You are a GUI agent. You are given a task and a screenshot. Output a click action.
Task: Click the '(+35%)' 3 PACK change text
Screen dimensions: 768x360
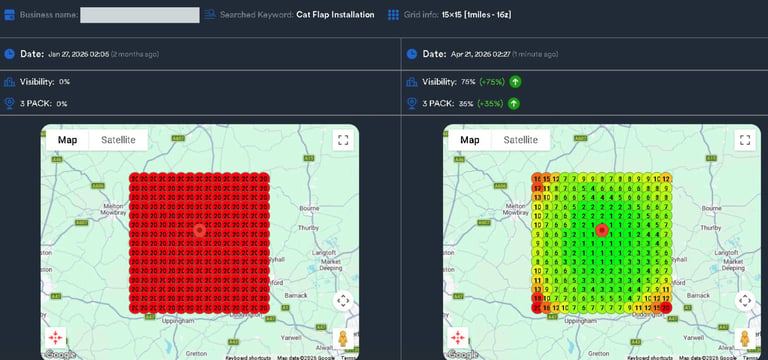tap(491, 103)
